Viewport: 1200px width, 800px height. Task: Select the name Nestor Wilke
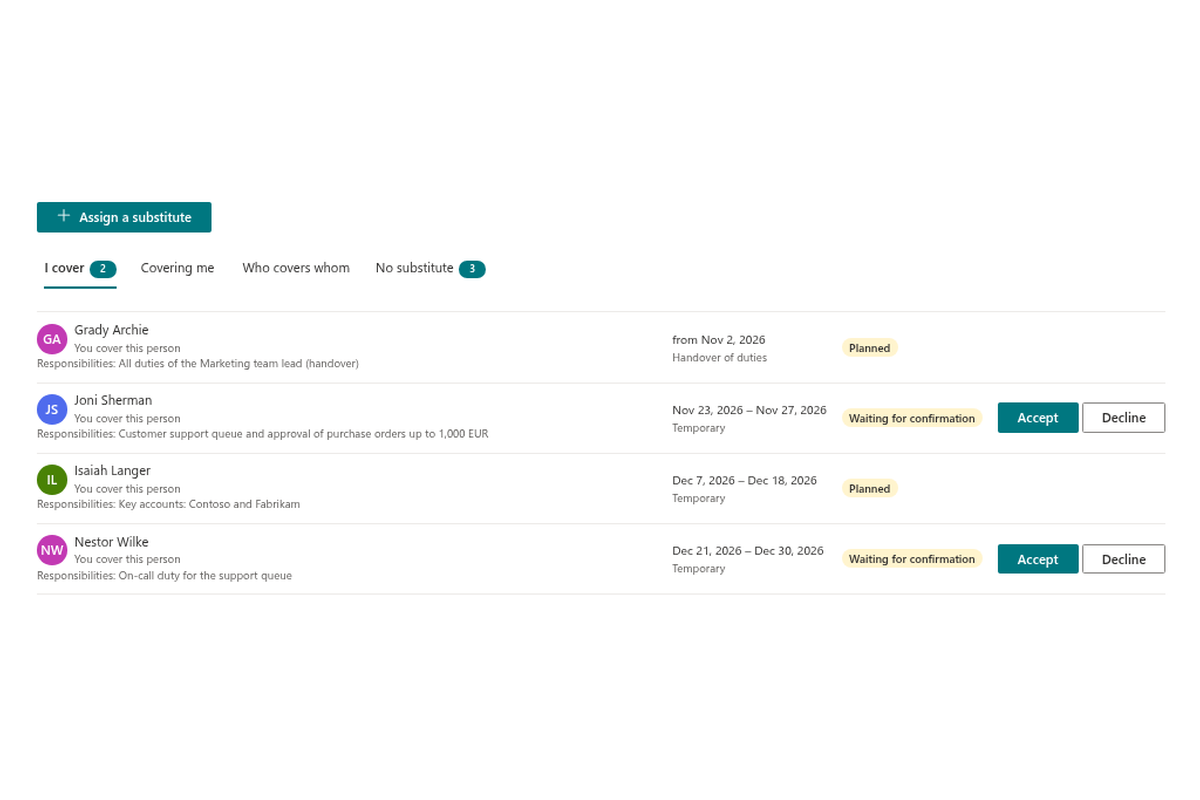click(111, 542)
